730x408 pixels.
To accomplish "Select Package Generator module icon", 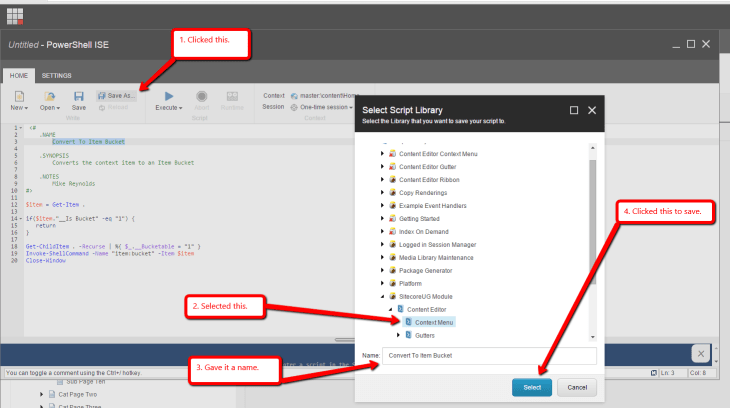I will click(392, 271).
